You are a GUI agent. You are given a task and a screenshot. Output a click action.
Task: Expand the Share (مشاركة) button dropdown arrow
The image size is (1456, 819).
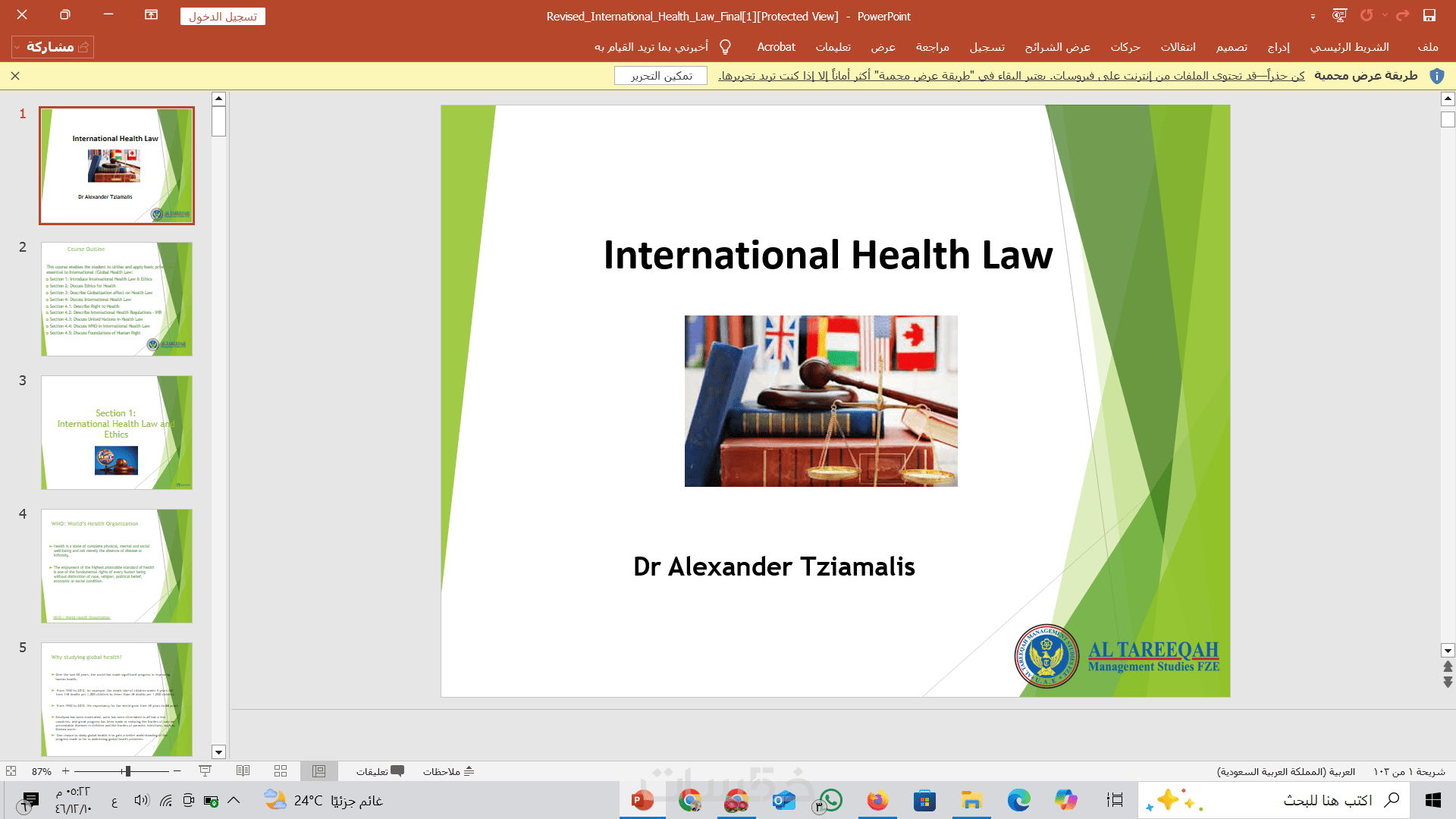[x=17, y=47]
